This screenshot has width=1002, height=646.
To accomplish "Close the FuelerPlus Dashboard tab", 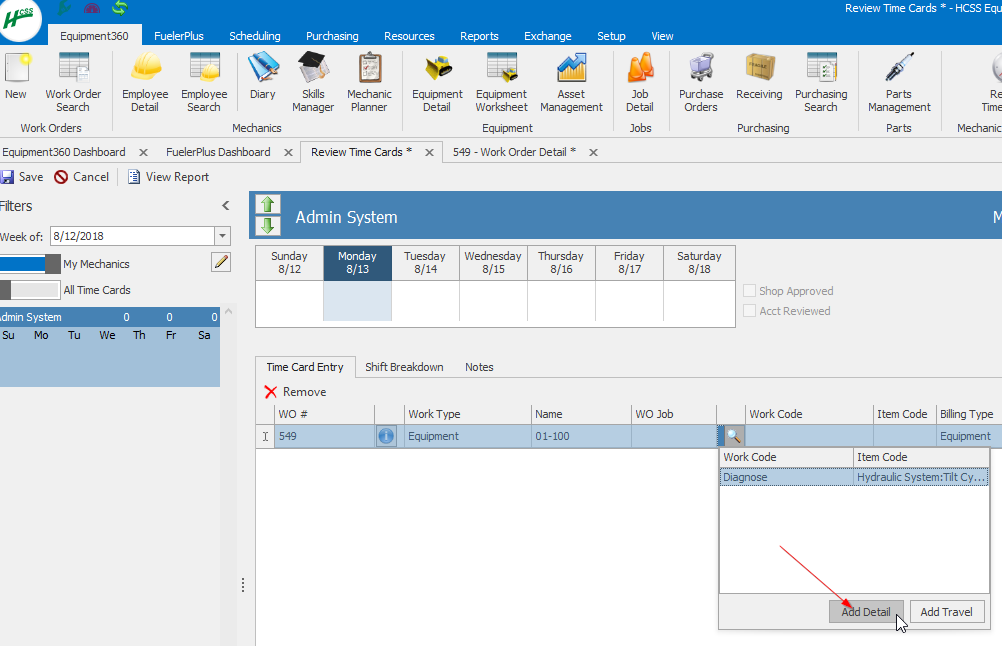I will pos(288,153).
